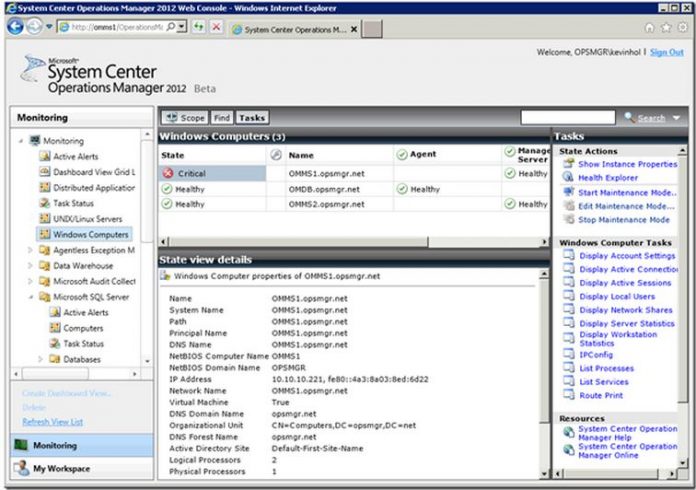Click the Active Alerts icon under Monitoring
Viewport: 696px width, 490px height.
tap(44, 156)
